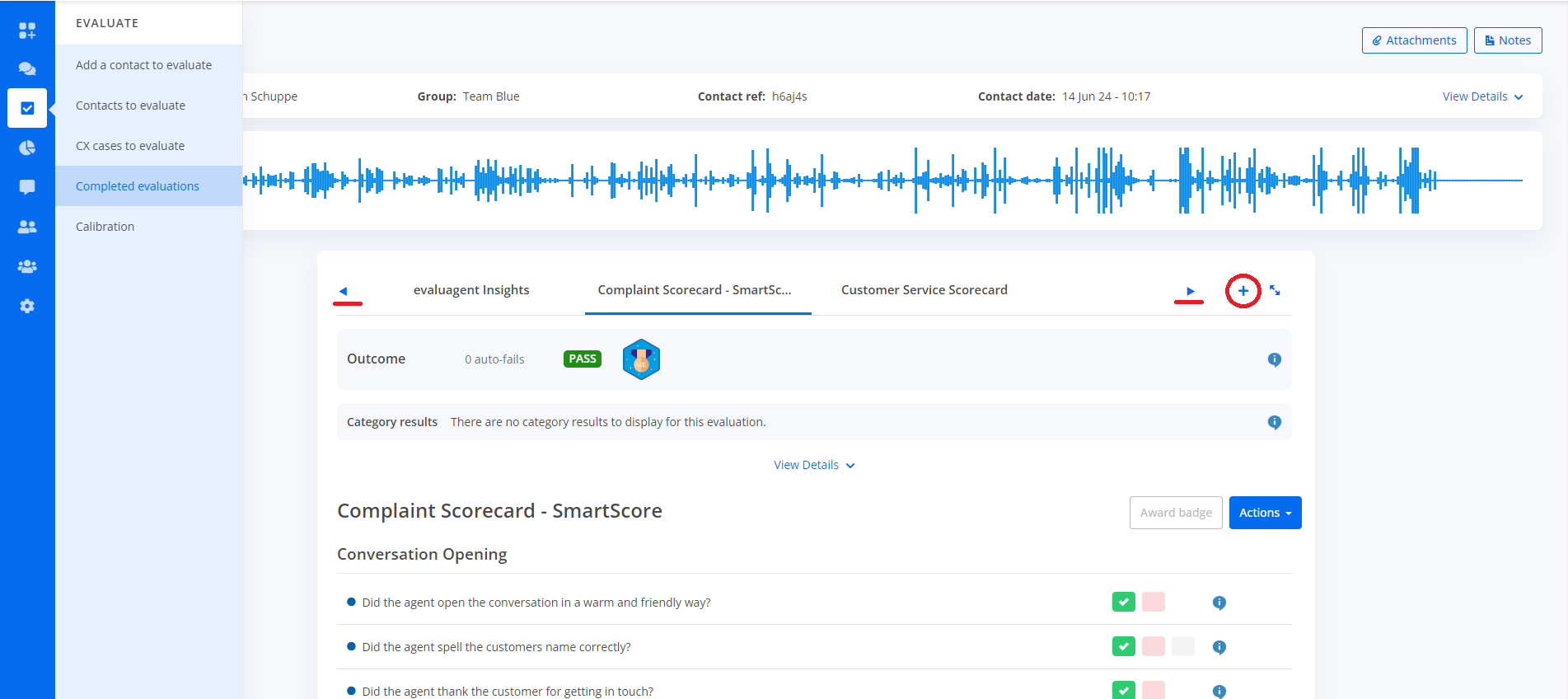Open CX cases to evaluate menu item
The image size is (1568, 699).
click(x=148, y=146)
